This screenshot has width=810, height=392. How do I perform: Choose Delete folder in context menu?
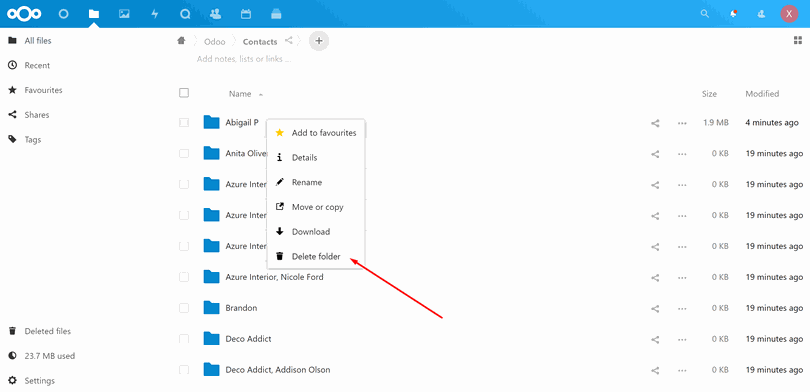pyautogui.click(x=316, y=257)
